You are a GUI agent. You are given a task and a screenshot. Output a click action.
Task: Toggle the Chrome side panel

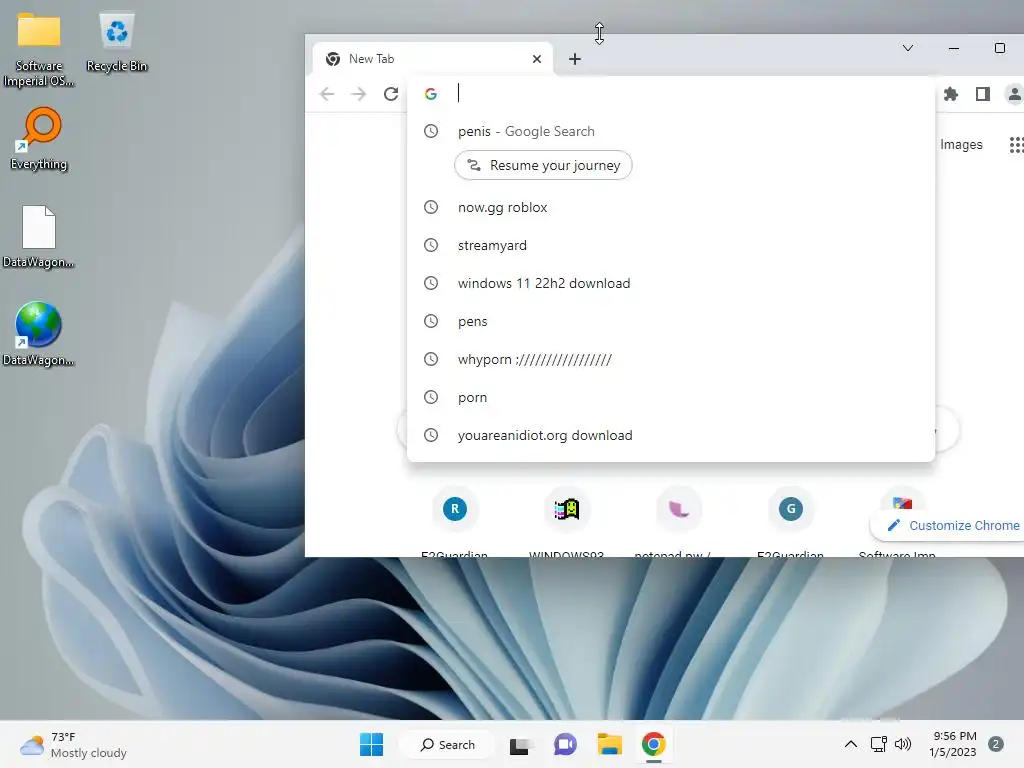(983, 94)
